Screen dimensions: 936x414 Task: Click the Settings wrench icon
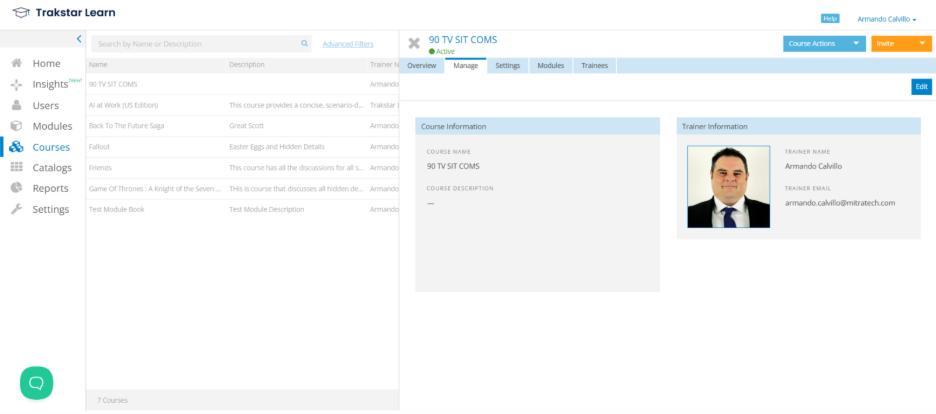coord(17,209)
